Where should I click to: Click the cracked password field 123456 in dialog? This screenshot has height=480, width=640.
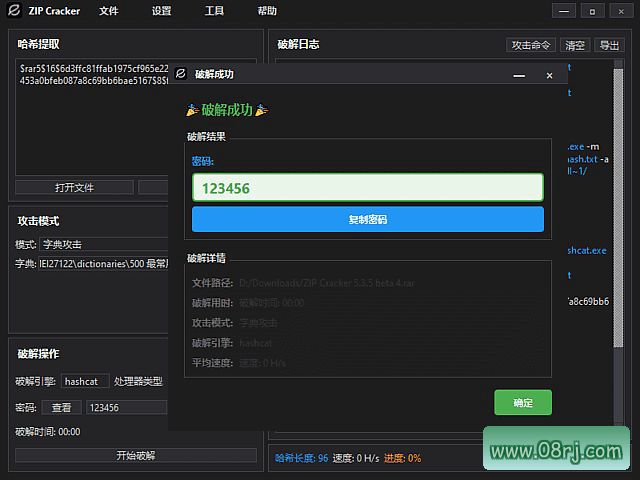pos(368,187)
